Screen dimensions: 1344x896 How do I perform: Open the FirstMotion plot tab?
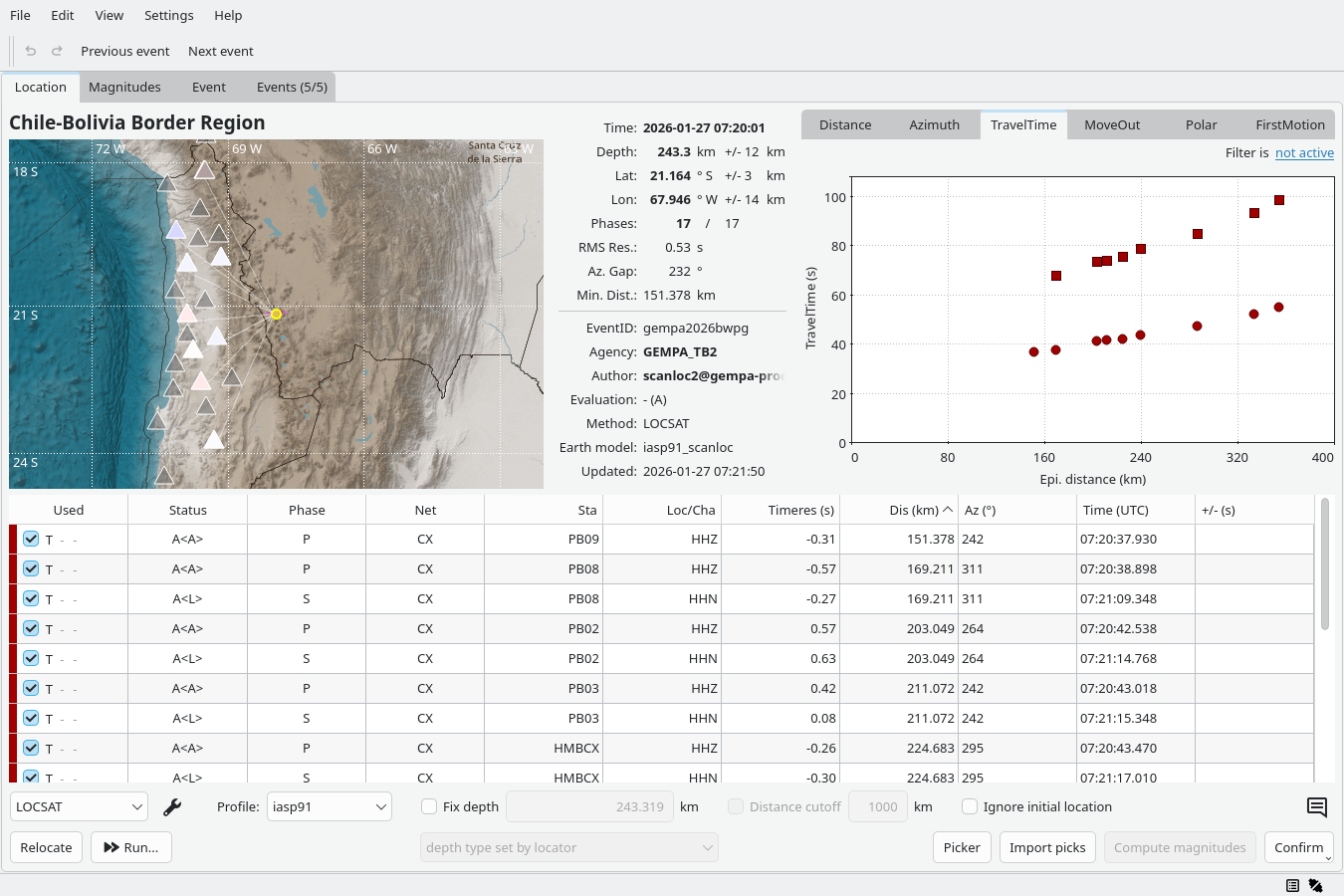(1289, 125)
